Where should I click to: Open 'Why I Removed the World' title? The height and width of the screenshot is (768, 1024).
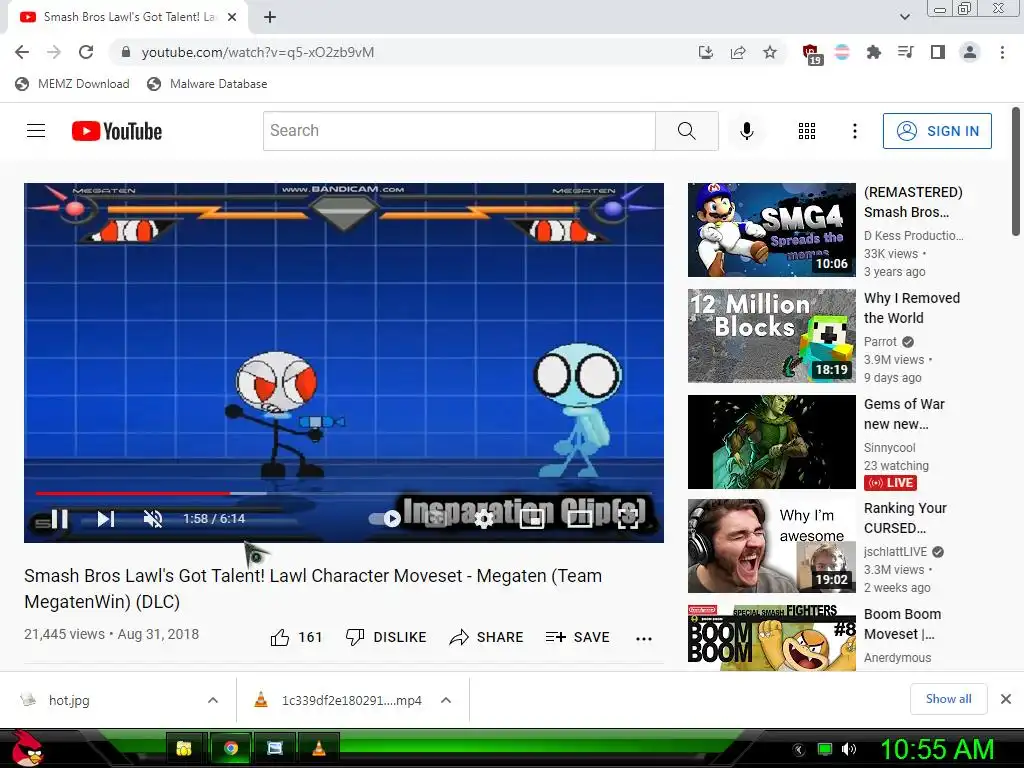[x=912, y=308]
